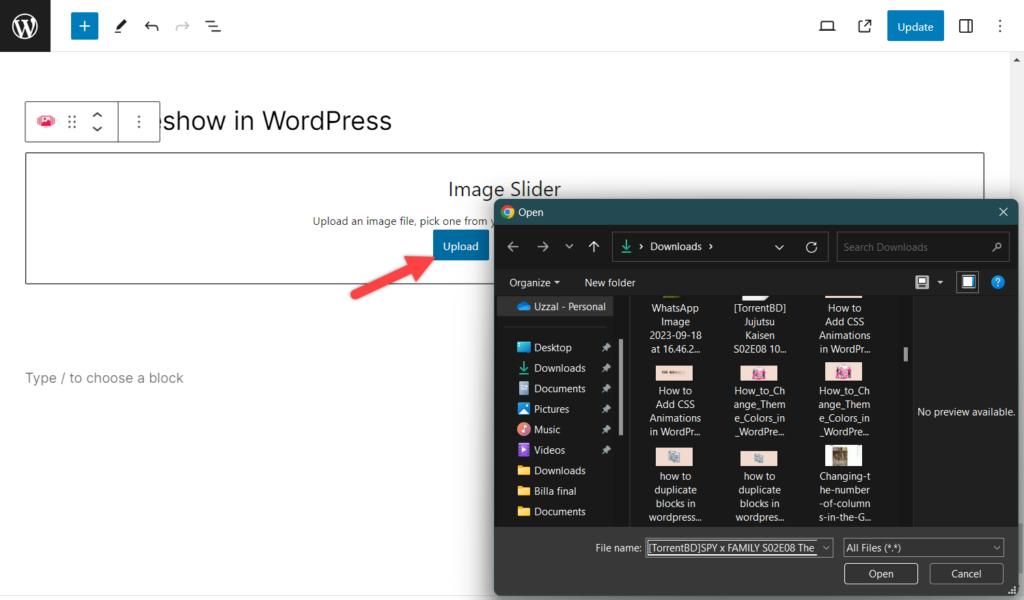Click New folder in the dialog toolbar
Viewport: 1024px width, 600px height.
point(609,282)
